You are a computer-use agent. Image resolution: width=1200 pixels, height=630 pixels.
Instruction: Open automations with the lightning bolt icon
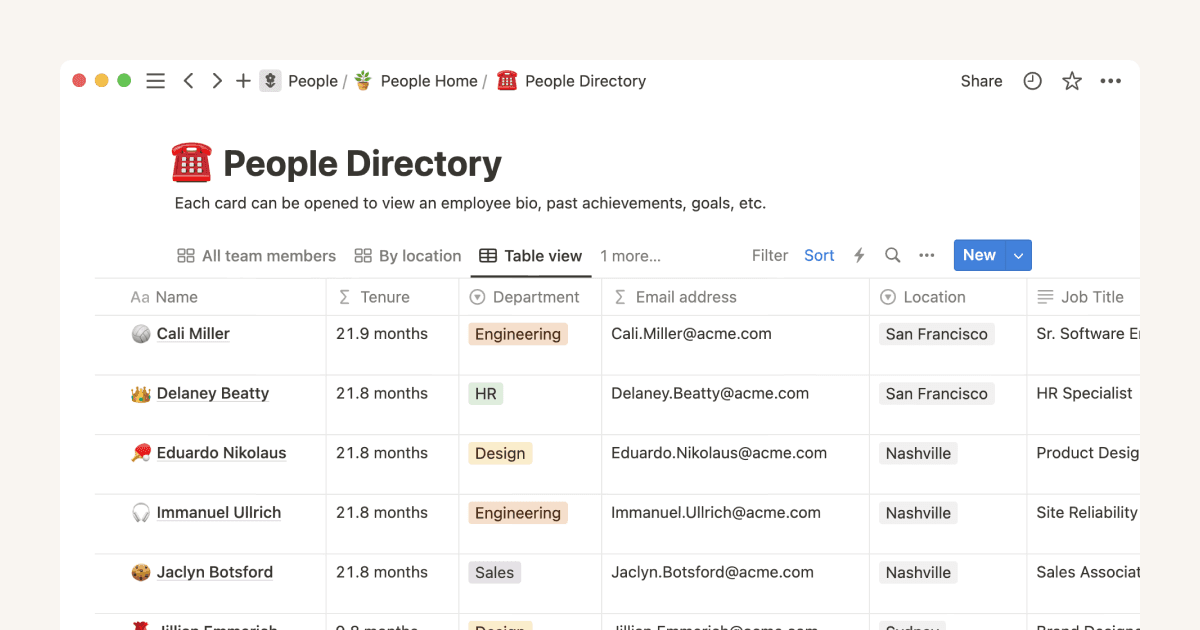pos(858,255)
